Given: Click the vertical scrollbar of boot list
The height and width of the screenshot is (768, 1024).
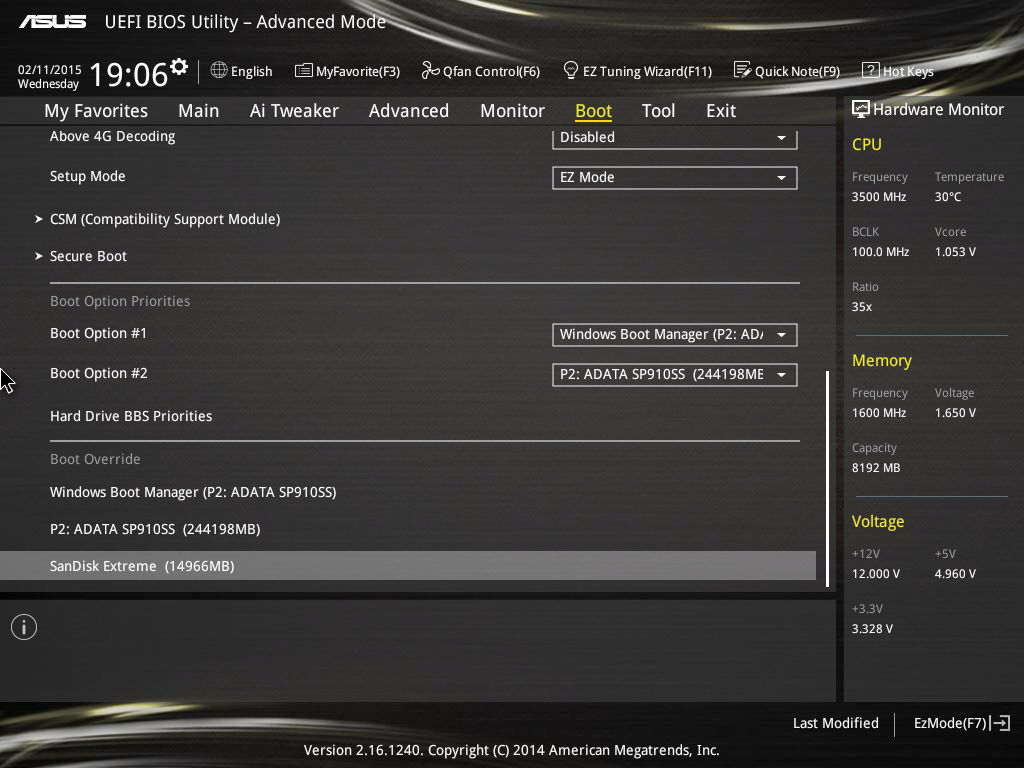Looking at the screenshot, I should coord(827,479).
